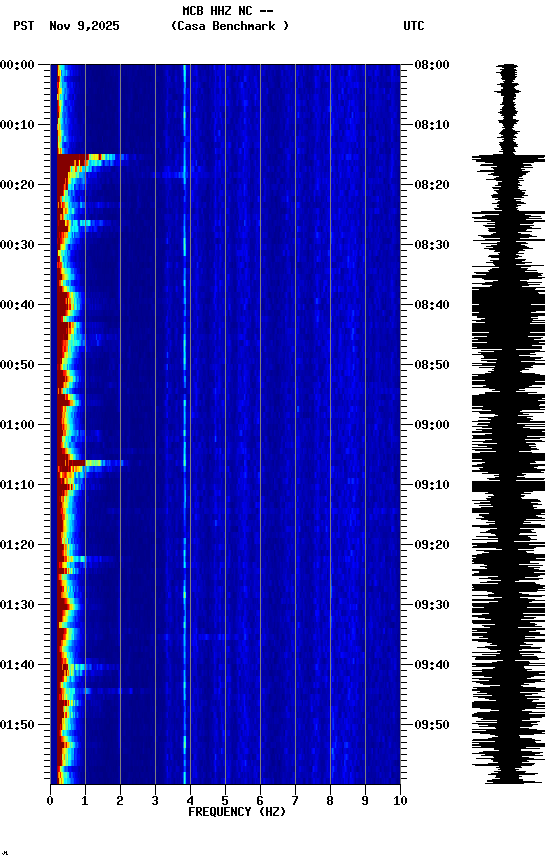Click the '08:30' UTC time label
The height and width of the screenshot is (864, 552).
[x=432, y=245]
